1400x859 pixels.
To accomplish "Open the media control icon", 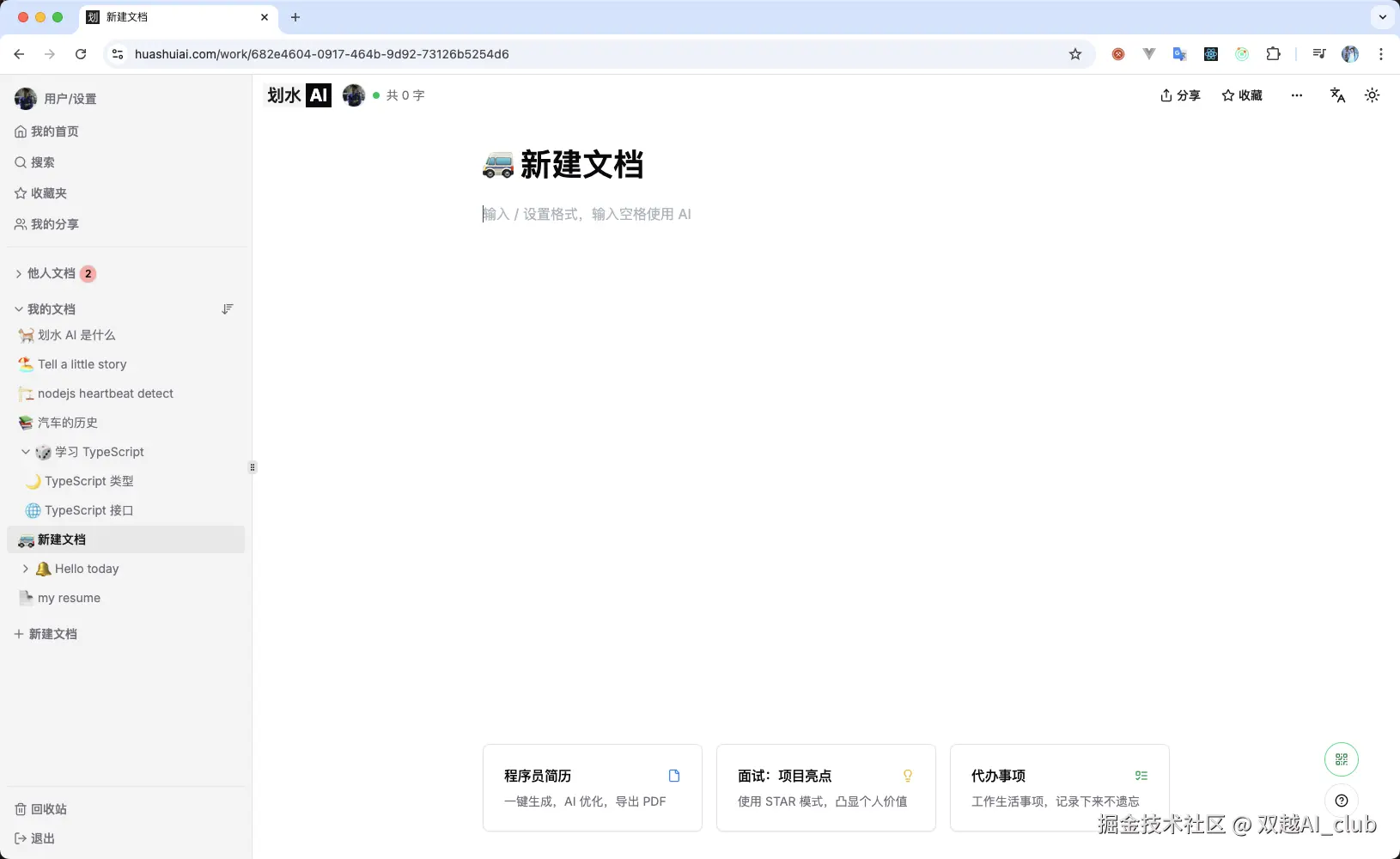I will (1319, 54).
